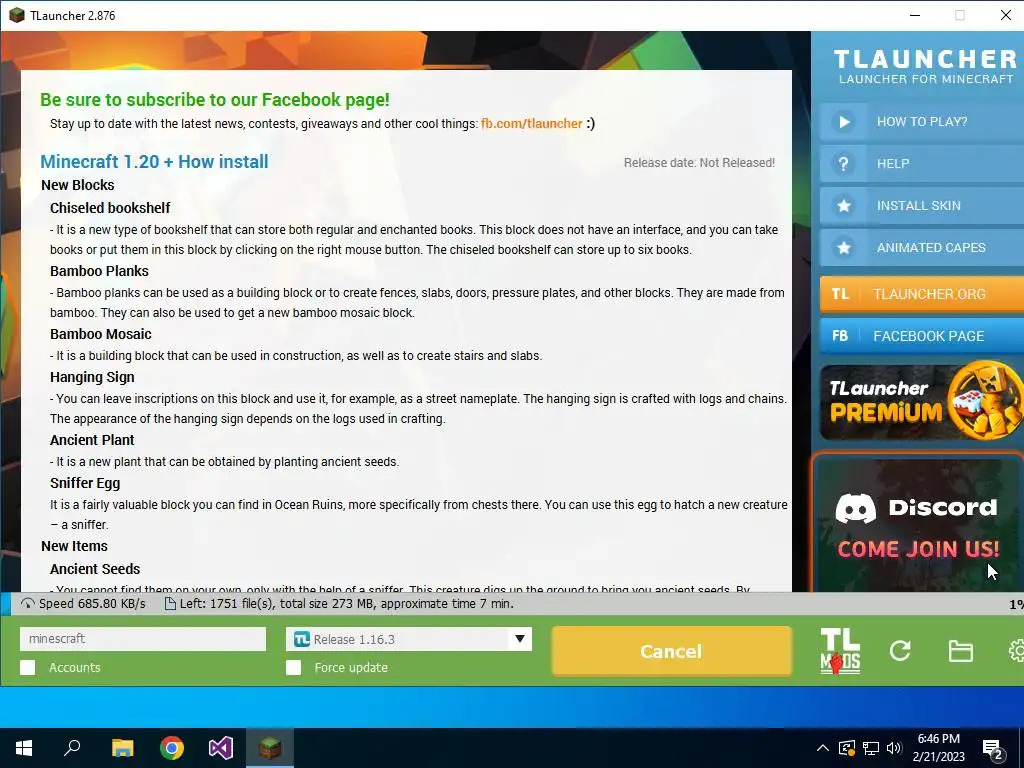This screenshot has height=768, width=1024.
Task: Enable the Force update checkbox
Action: (x=294, y=667)
